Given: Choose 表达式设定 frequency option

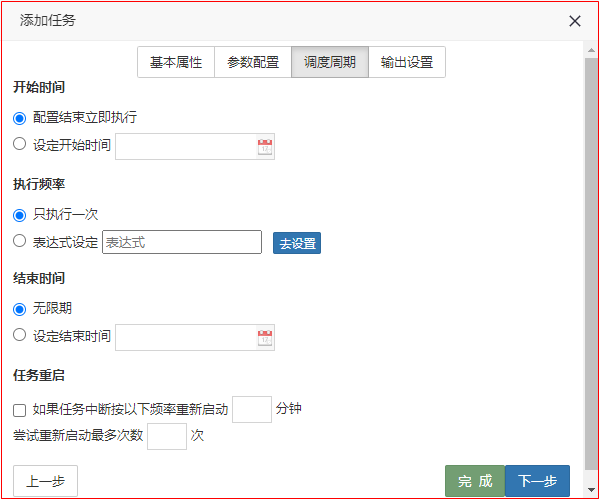Looking at the screenshot, I should pos(19,241).
